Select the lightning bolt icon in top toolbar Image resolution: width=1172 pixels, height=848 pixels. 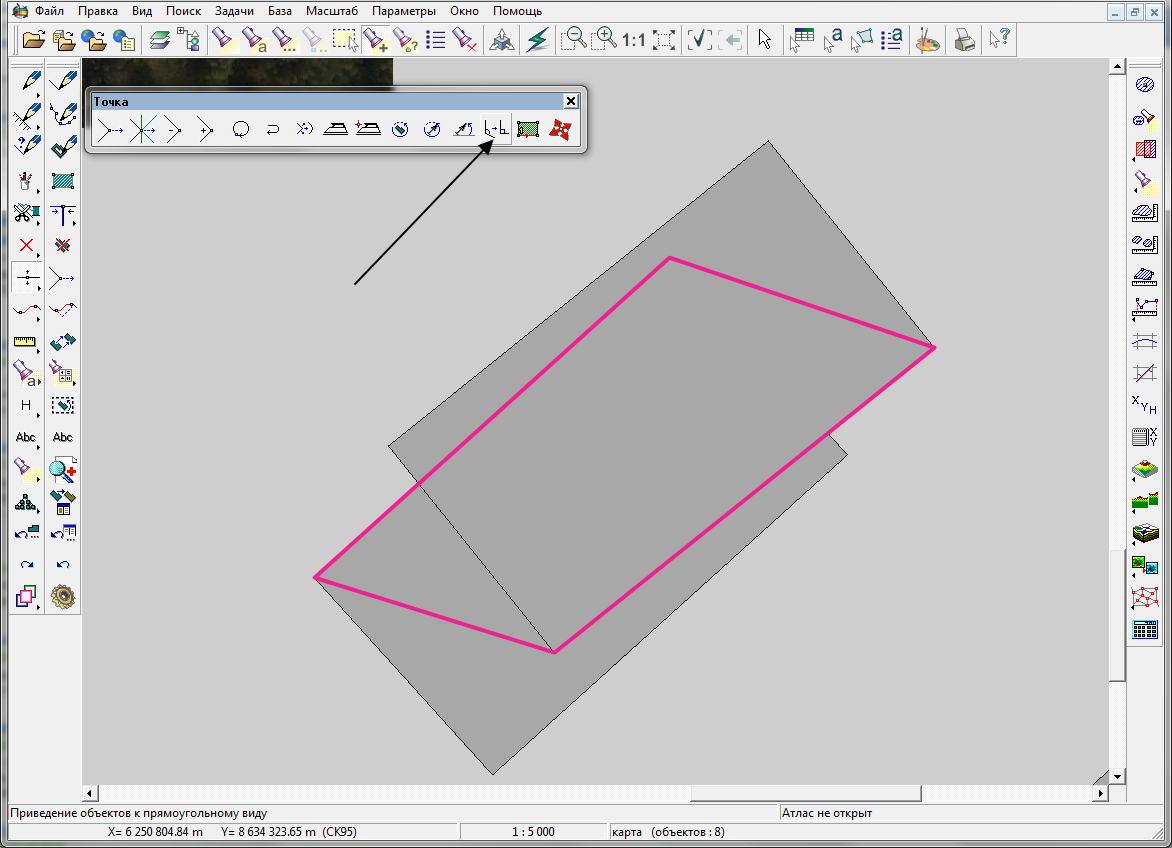[x=538, y=40]
